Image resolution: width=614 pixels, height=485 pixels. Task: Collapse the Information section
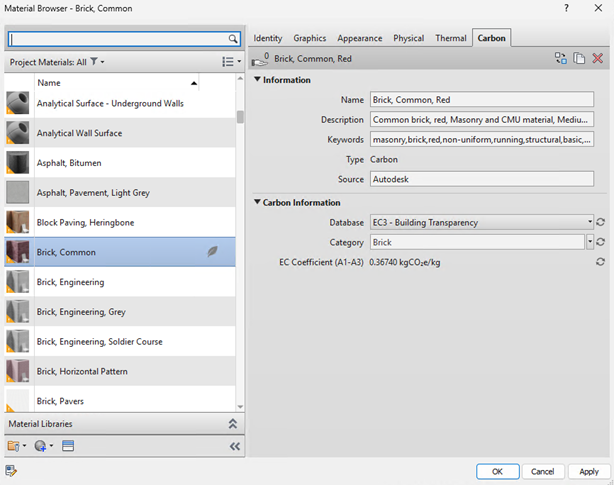(x=257, y=80)
